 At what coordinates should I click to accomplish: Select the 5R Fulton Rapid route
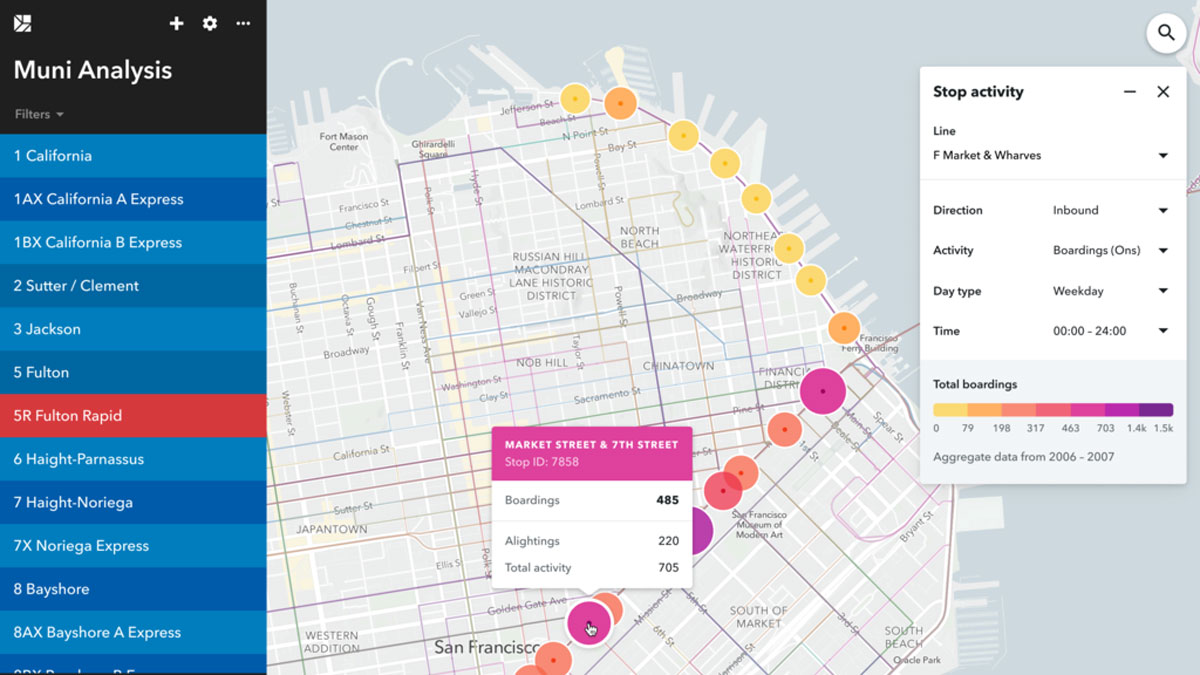point(133,416)
